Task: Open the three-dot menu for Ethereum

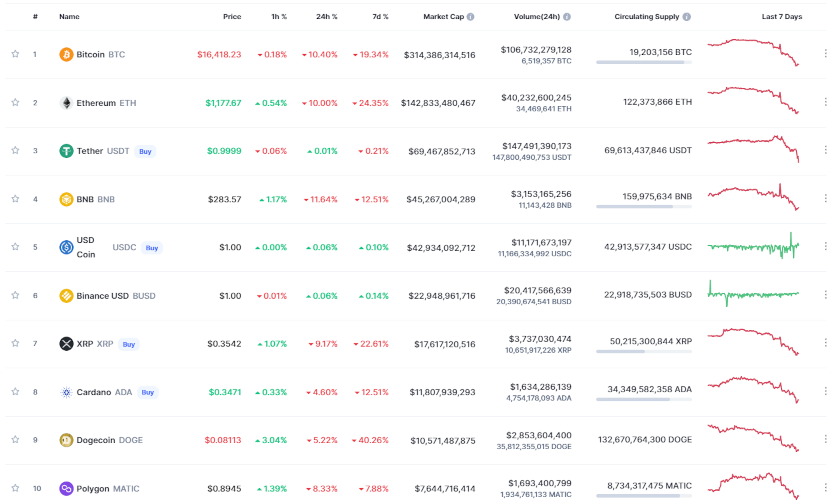Action: point(825,102)
